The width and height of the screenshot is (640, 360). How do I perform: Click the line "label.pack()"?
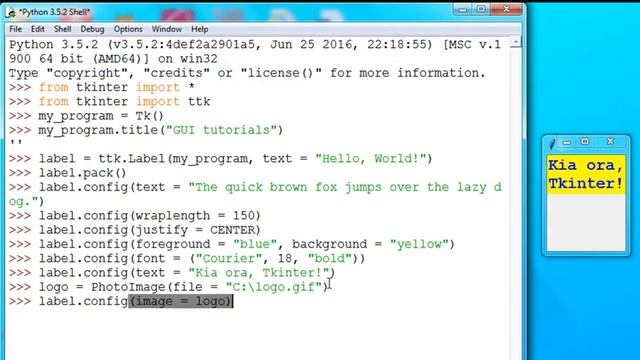click(82, 173)
